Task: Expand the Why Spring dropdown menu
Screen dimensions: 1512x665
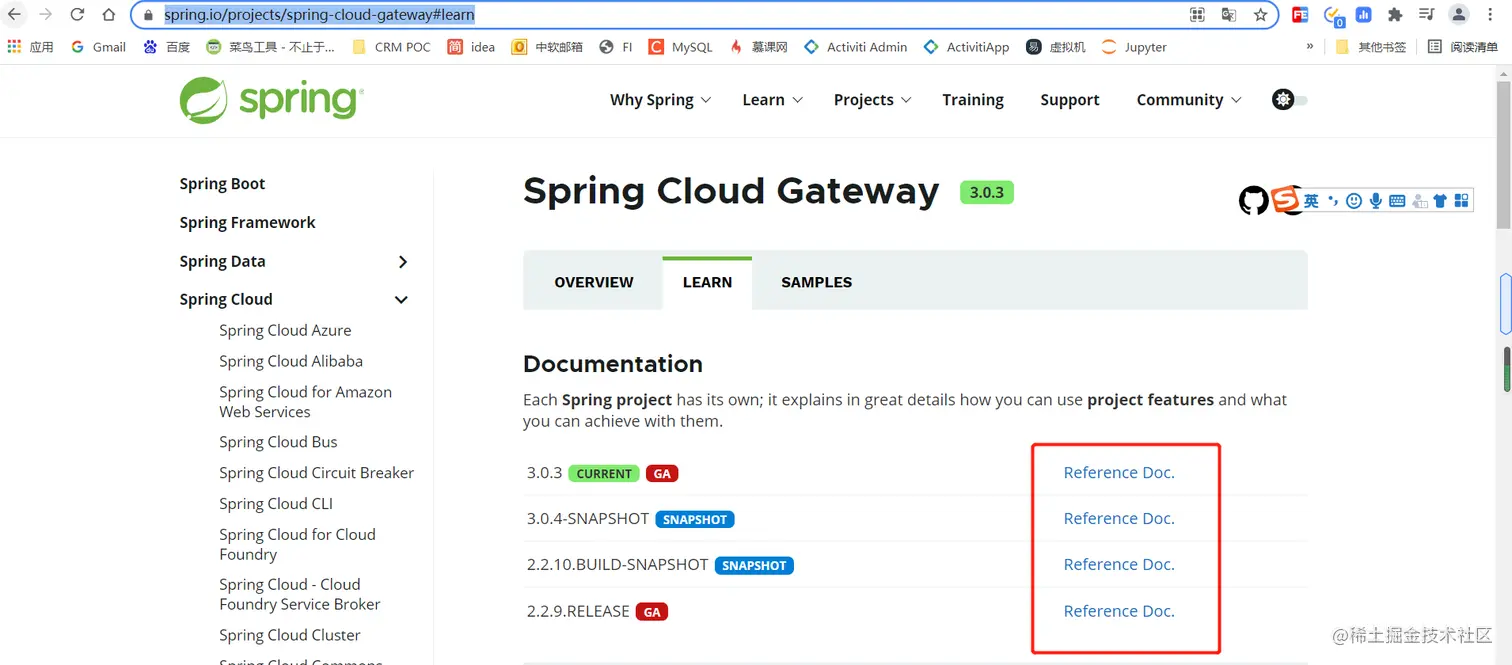Action: click(660, 100)
